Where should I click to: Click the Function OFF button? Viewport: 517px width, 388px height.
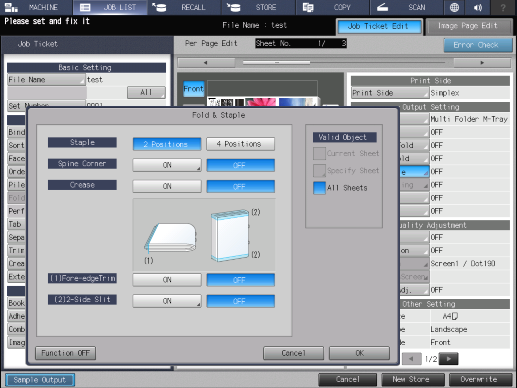(65, 353)
